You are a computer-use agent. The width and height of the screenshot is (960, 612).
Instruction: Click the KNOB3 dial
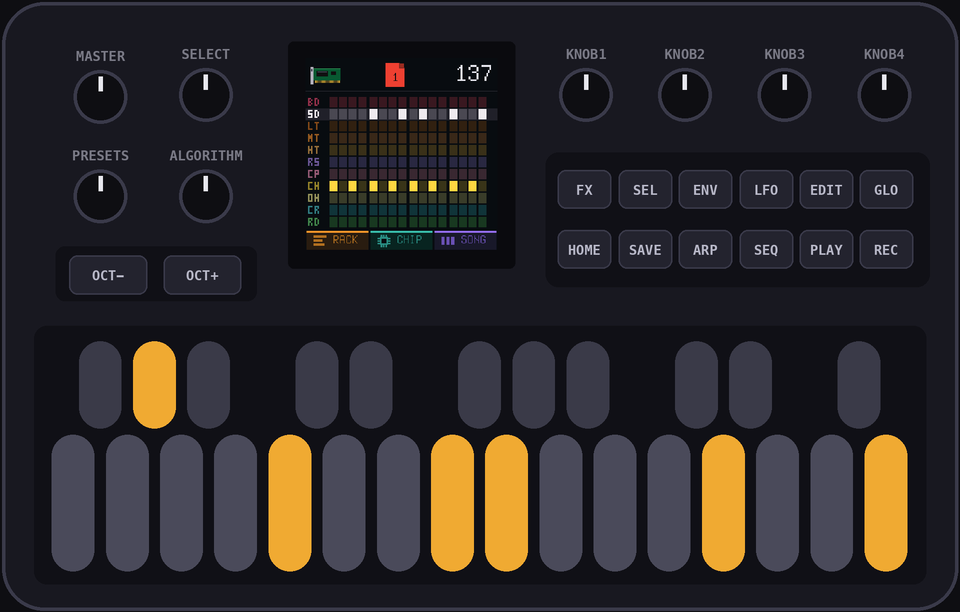(x=784, y=95)
